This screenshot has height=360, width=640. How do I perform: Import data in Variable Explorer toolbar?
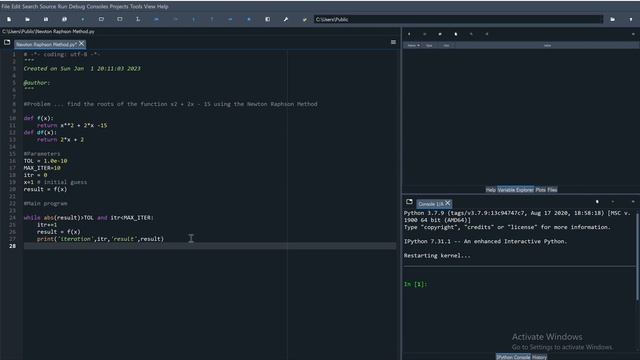[x=409, y=34]
